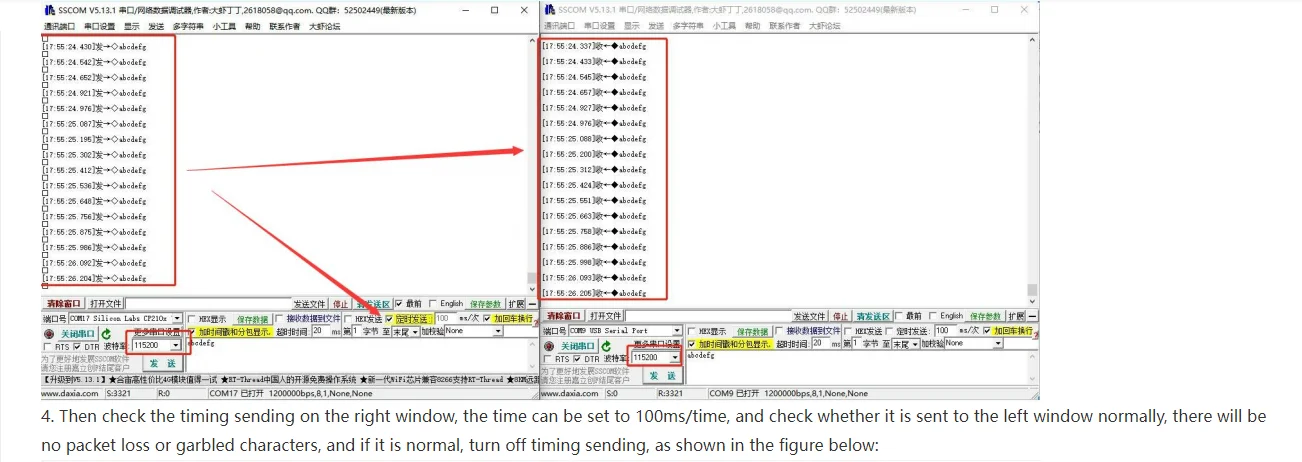Viewport: 1302px width, 462px height.
Task: Open 加校验 None dropdown in left window
Action: coord(498,331)
